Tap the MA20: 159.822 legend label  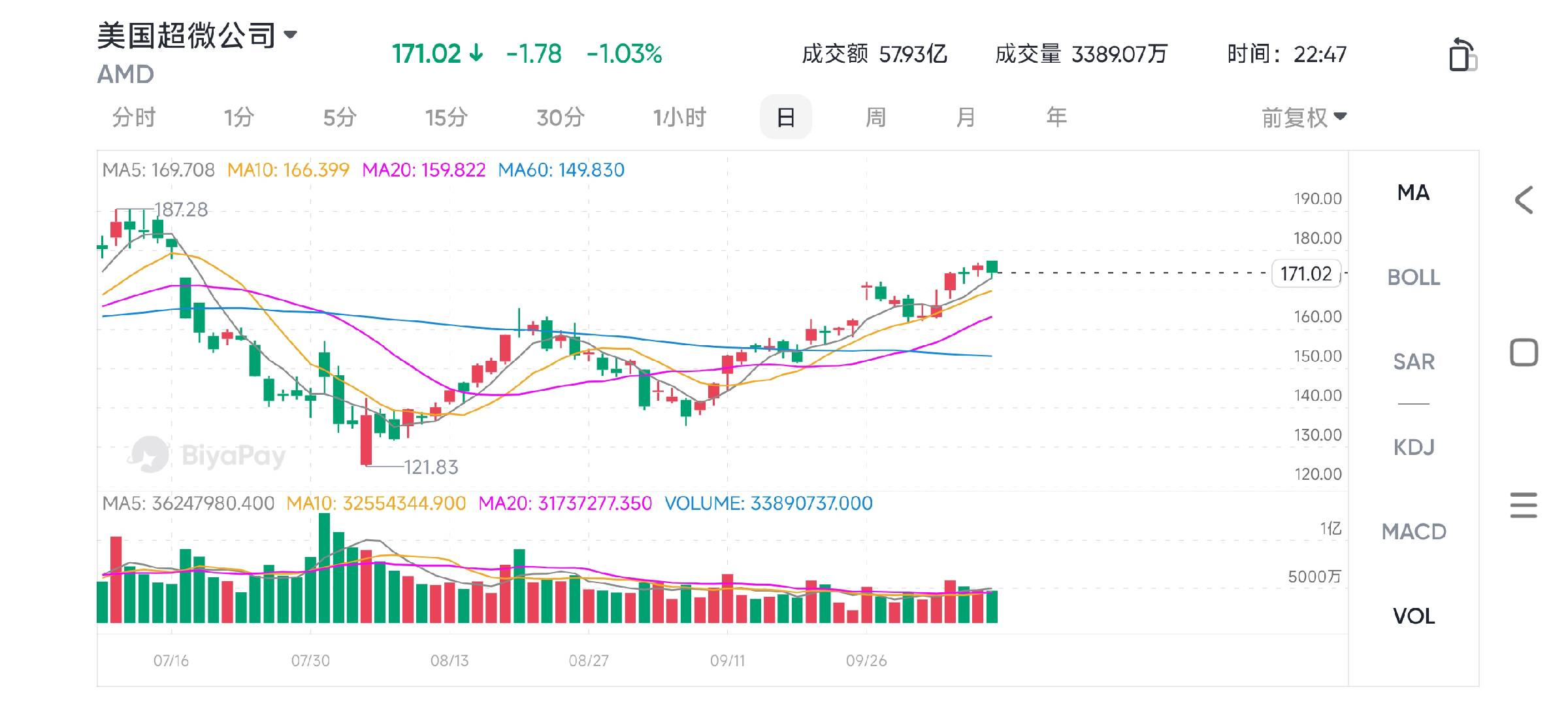pos(424,170)
